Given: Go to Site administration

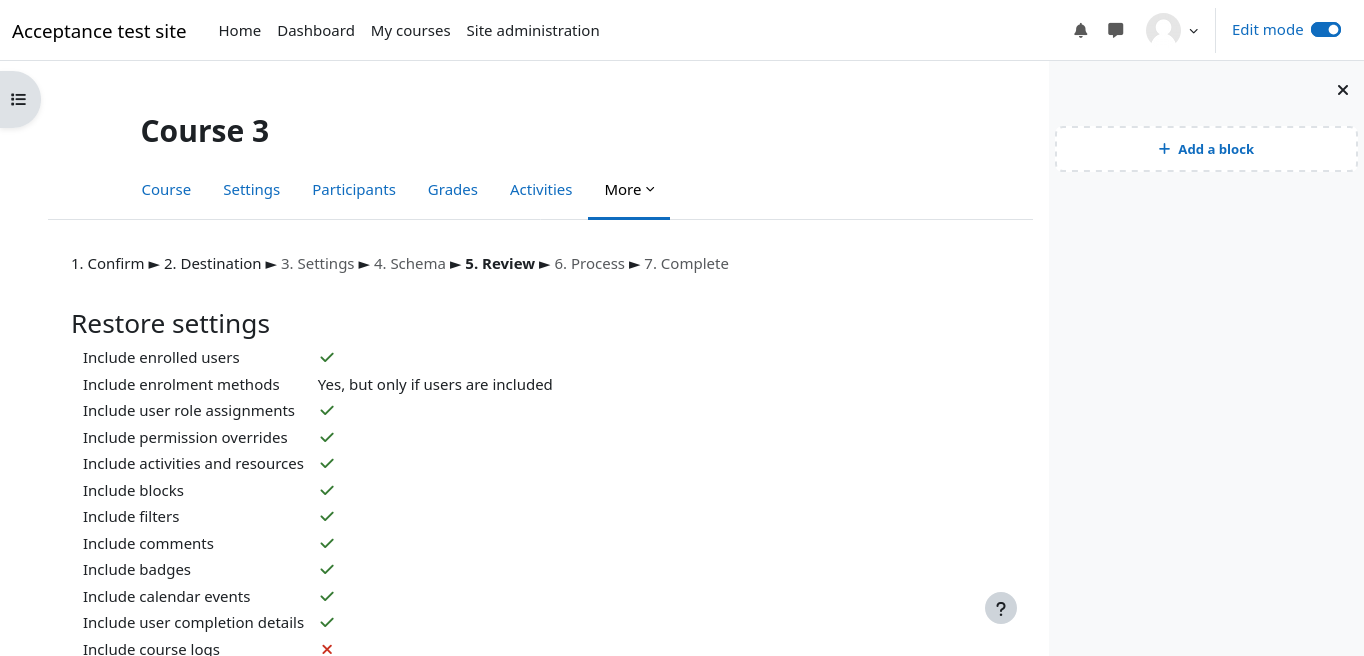Looking at the screenshot, I should [x=533, y=31].
